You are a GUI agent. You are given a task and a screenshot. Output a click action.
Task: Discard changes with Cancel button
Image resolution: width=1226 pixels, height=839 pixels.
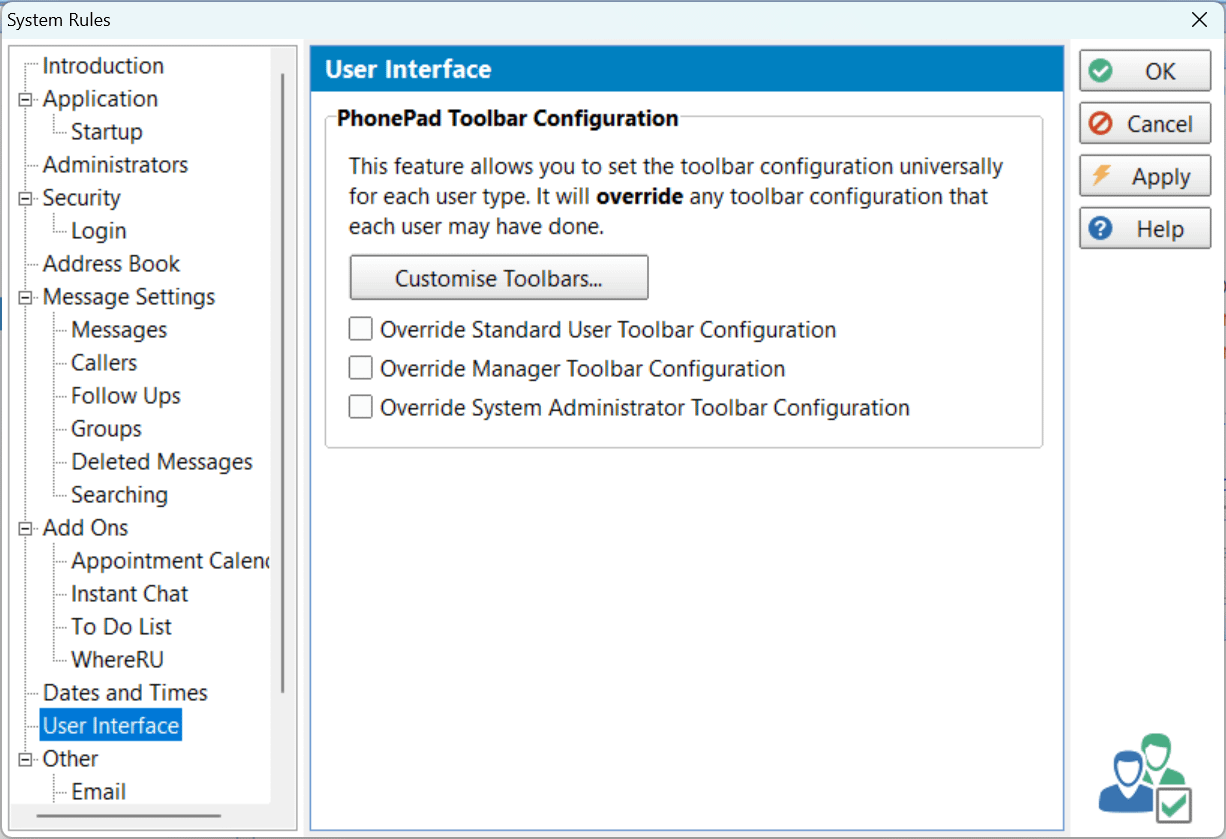pyautogui.click(x=1145, y=124)
